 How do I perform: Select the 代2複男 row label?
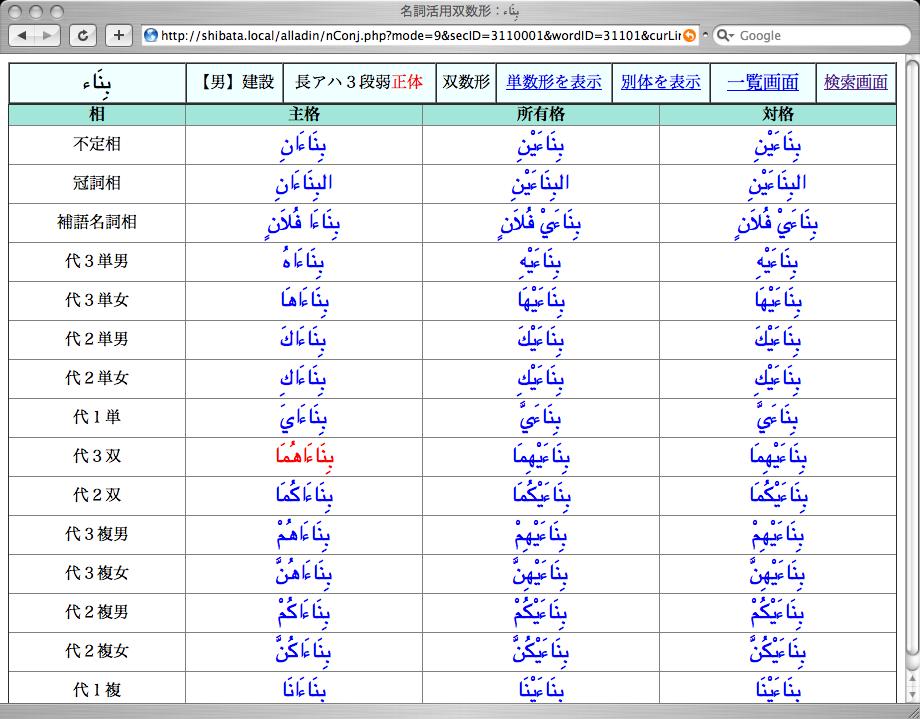click(x=97, y=612)
